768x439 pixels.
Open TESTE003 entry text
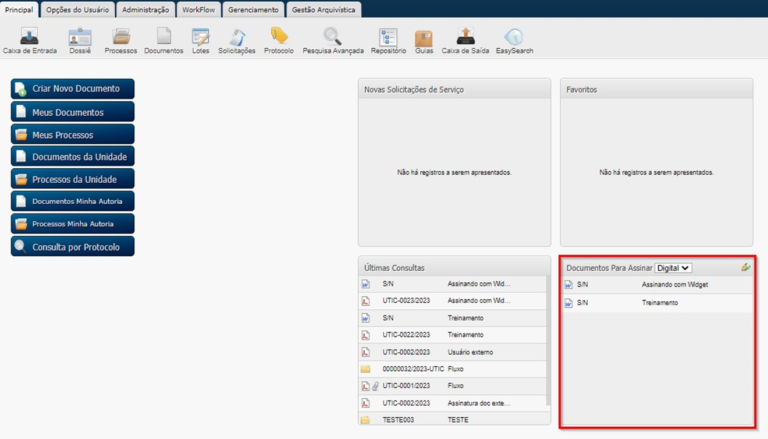(398, 420)
